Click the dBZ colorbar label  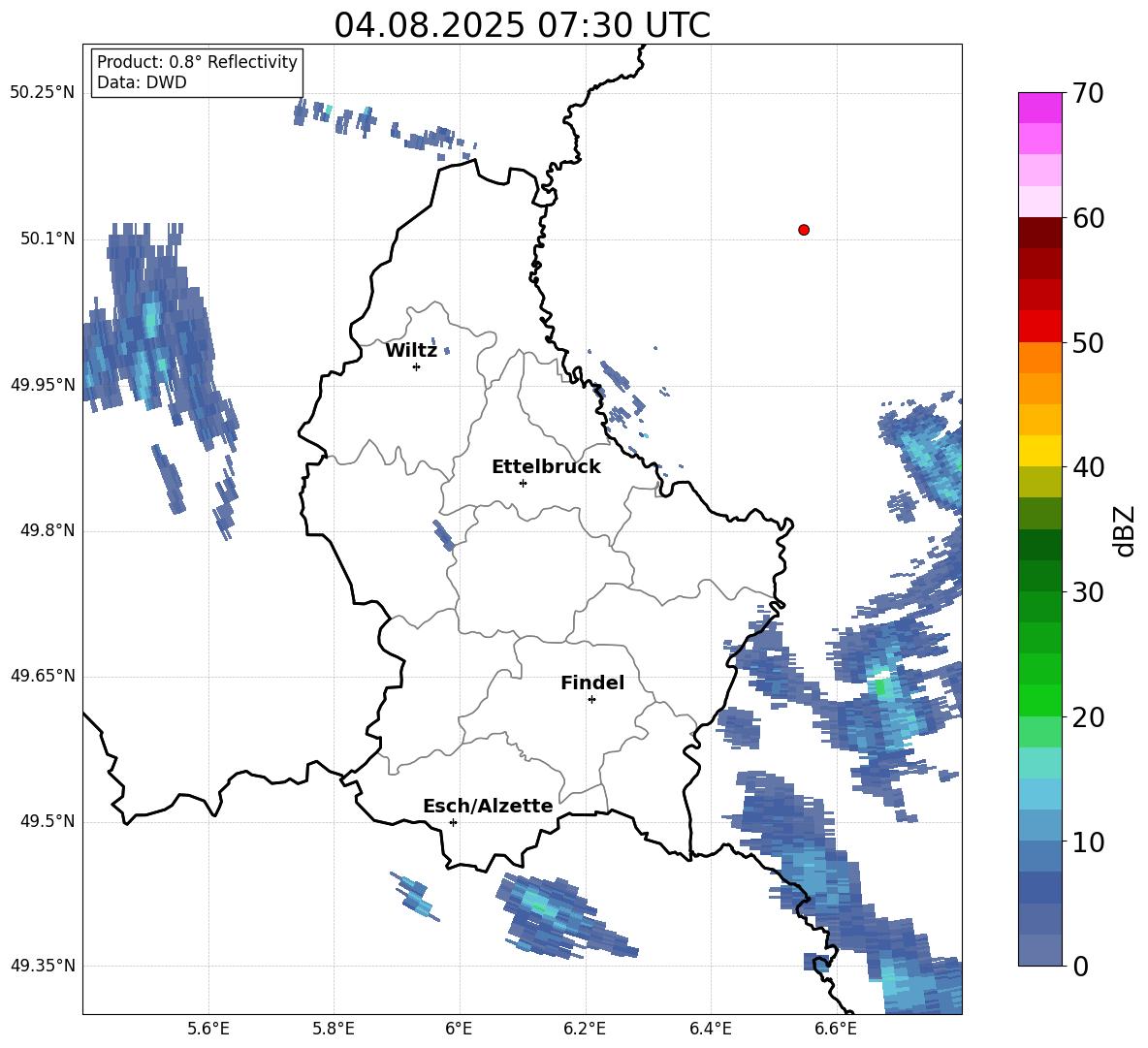1125,530
